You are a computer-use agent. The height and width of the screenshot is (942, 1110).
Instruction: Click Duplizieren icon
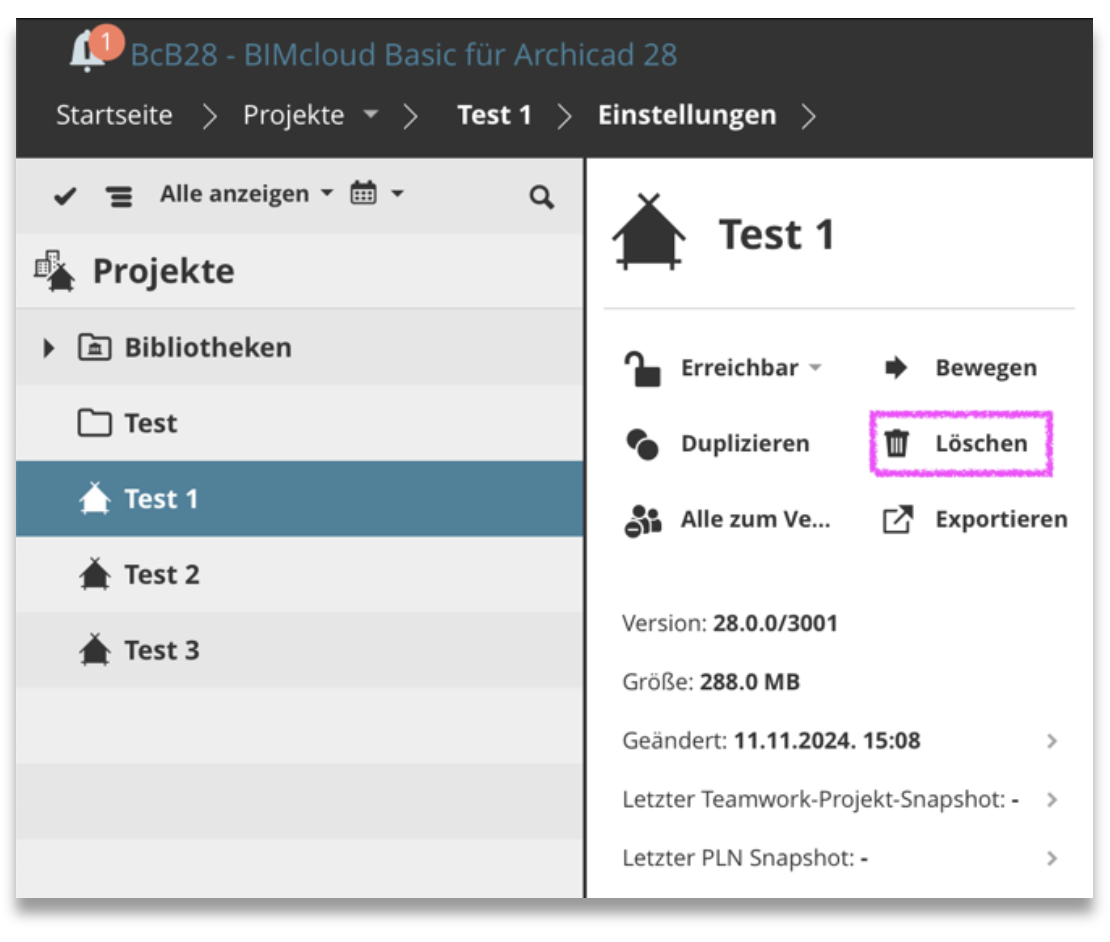click(x=643, y=444)
